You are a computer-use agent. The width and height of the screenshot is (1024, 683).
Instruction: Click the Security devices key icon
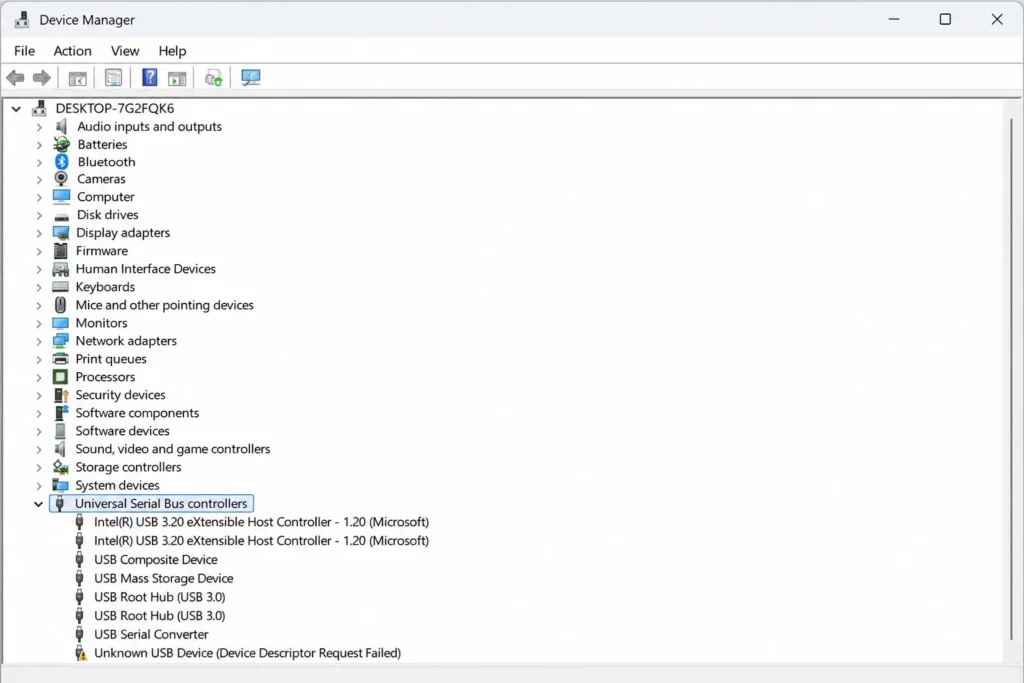coord(61,394)
